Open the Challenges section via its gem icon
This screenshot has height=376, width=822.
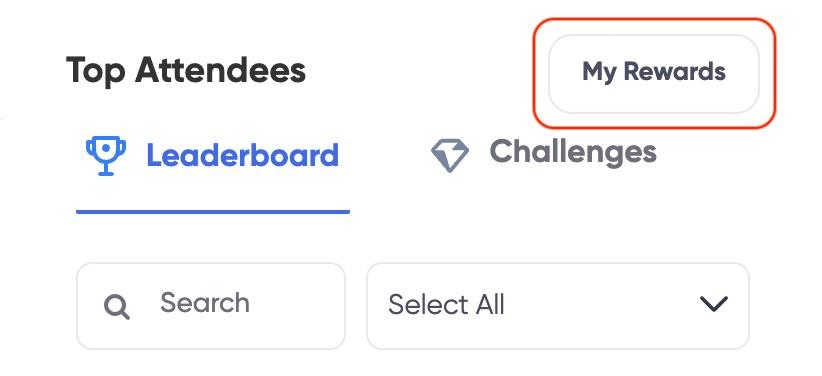(x=450, y=156)
